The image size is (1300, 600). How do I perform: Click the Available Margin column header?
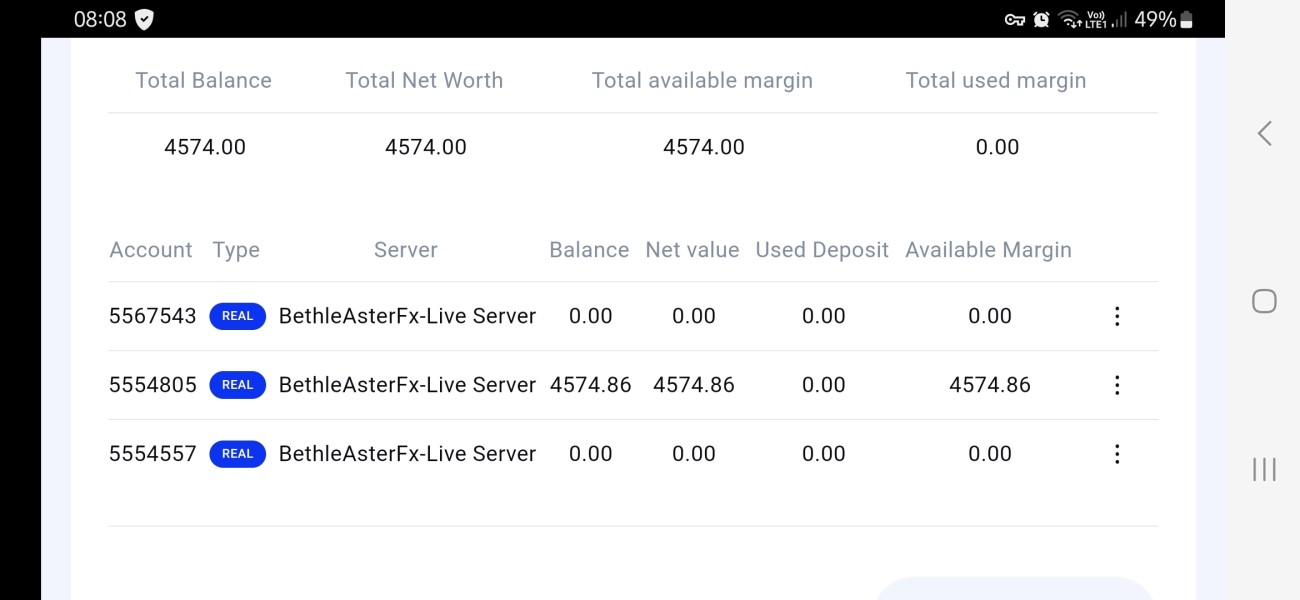click(x=988, y=250)
